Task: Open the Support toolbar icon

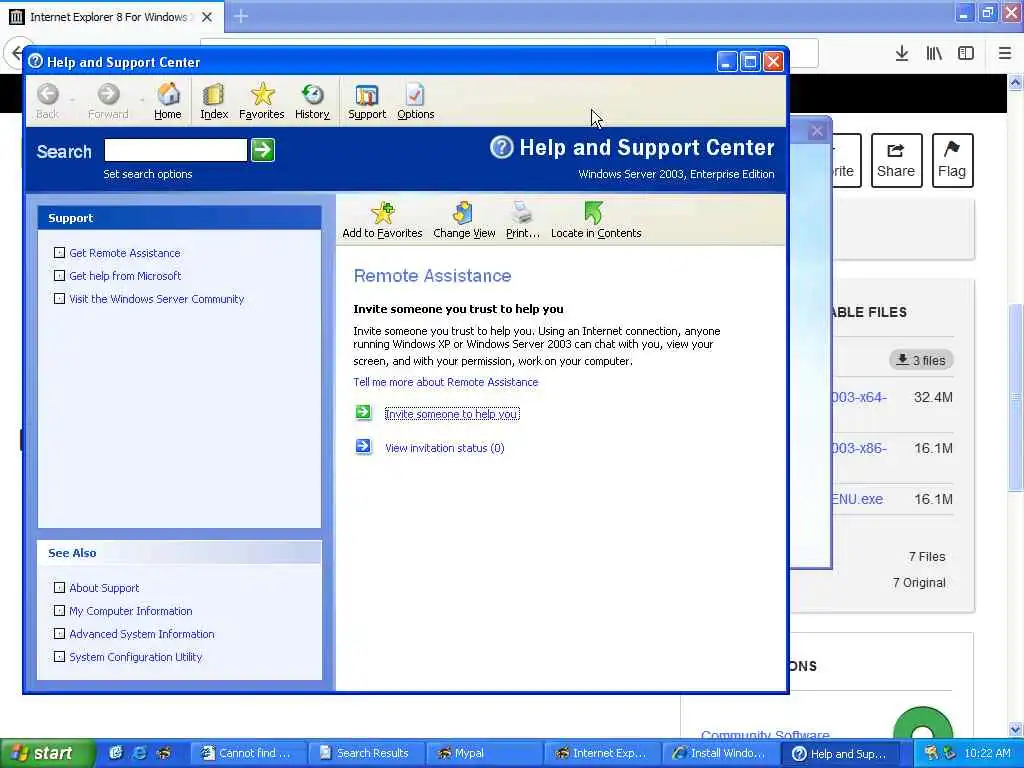Action: [x=367, y=101]
